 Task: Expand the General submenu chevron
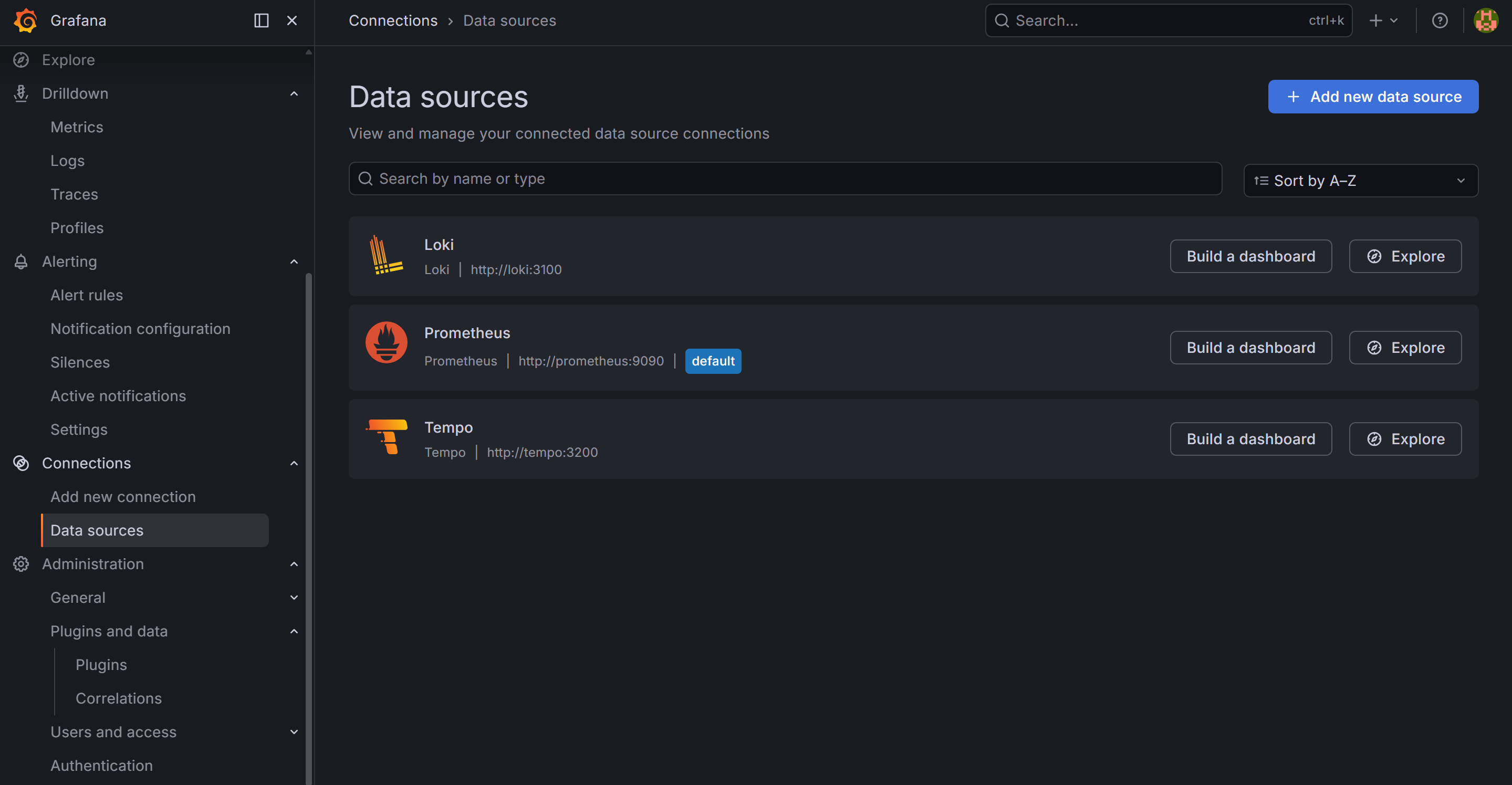(294, 598)
